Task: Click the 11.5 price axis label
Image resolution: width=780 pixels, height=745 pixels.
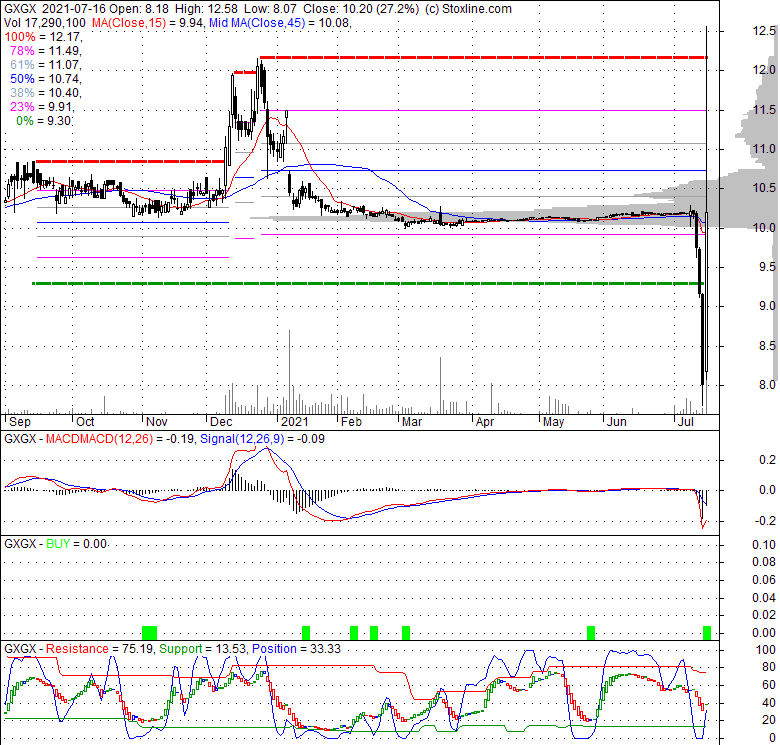Action: coord(764,110)
